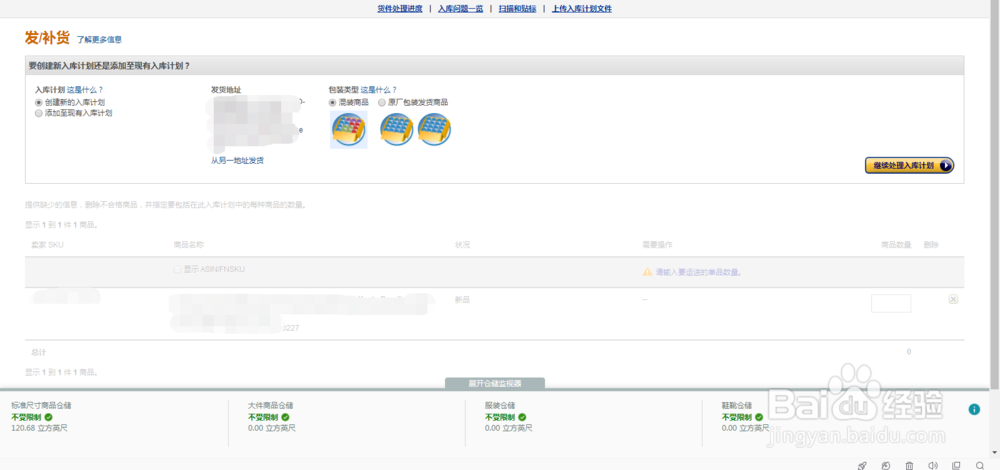Click the rocket icon in bottom bar
Screen dimensions: 1000x470
coord(862,466)
